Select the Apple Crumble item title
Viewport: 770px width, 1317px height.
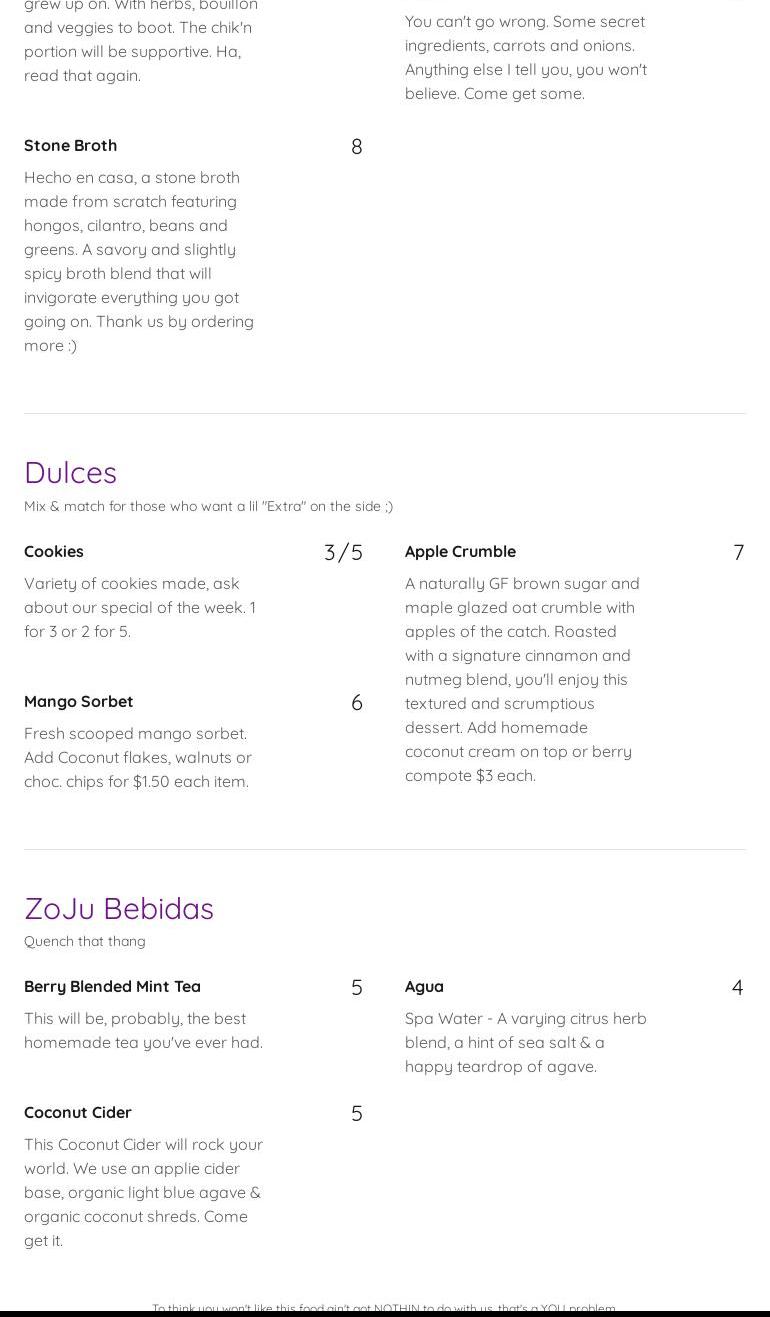click(x=460, y=551)
